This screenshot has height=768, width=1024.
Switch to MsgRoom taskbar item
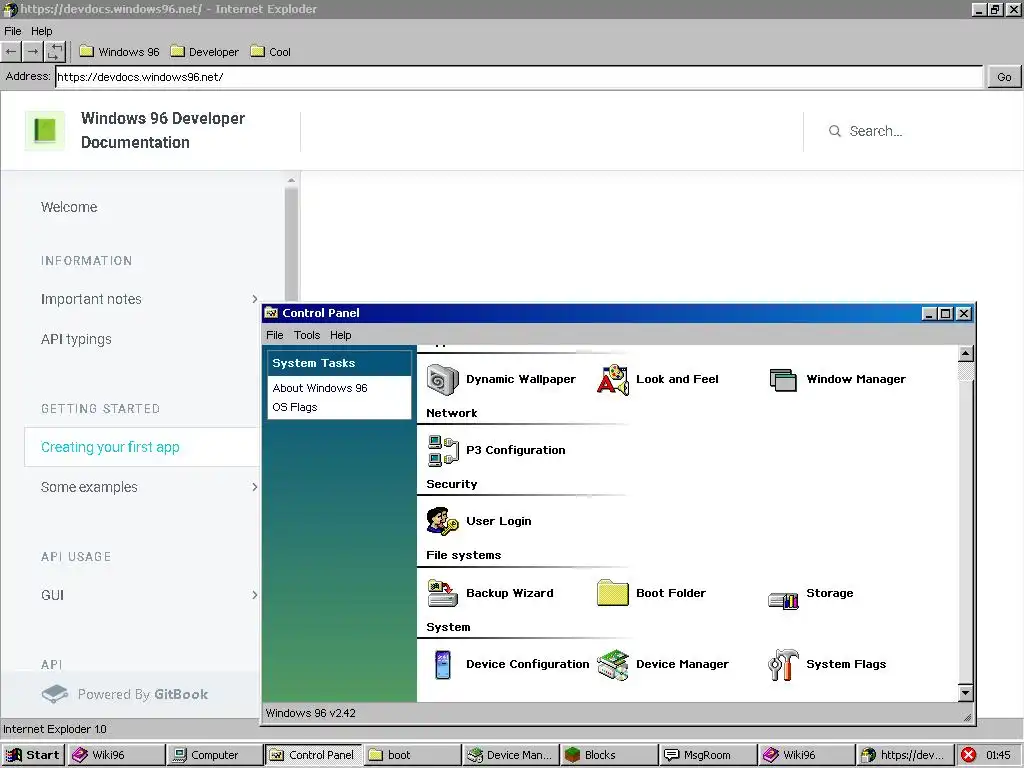[707, 755]
